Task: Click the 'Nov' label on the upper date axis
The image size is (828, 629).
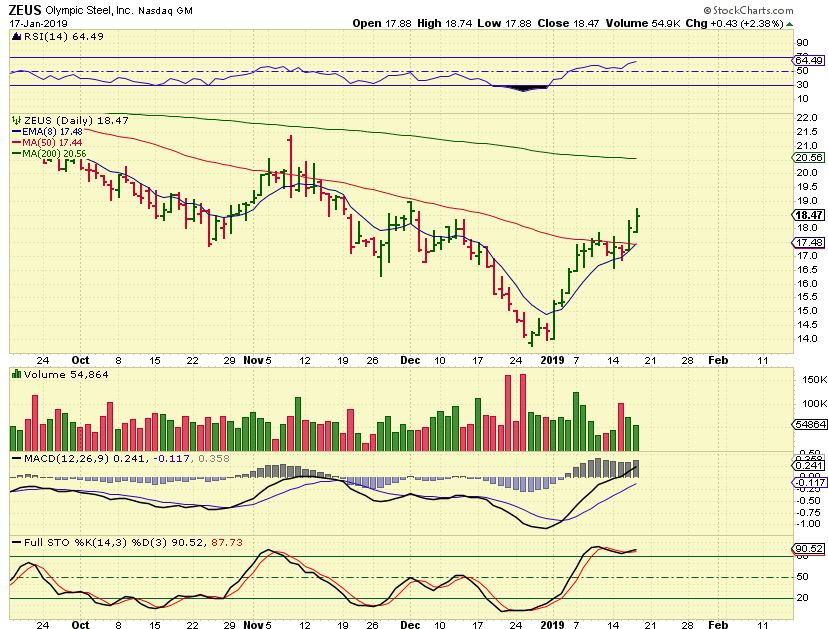Action: (x=253, y=360)
